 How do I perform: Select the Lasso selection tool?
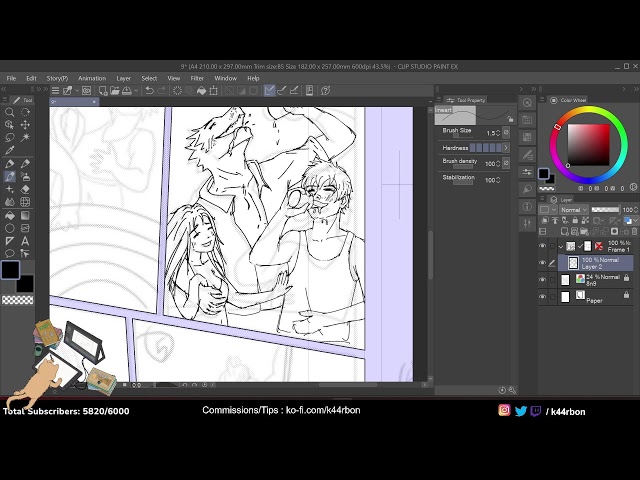9,138
